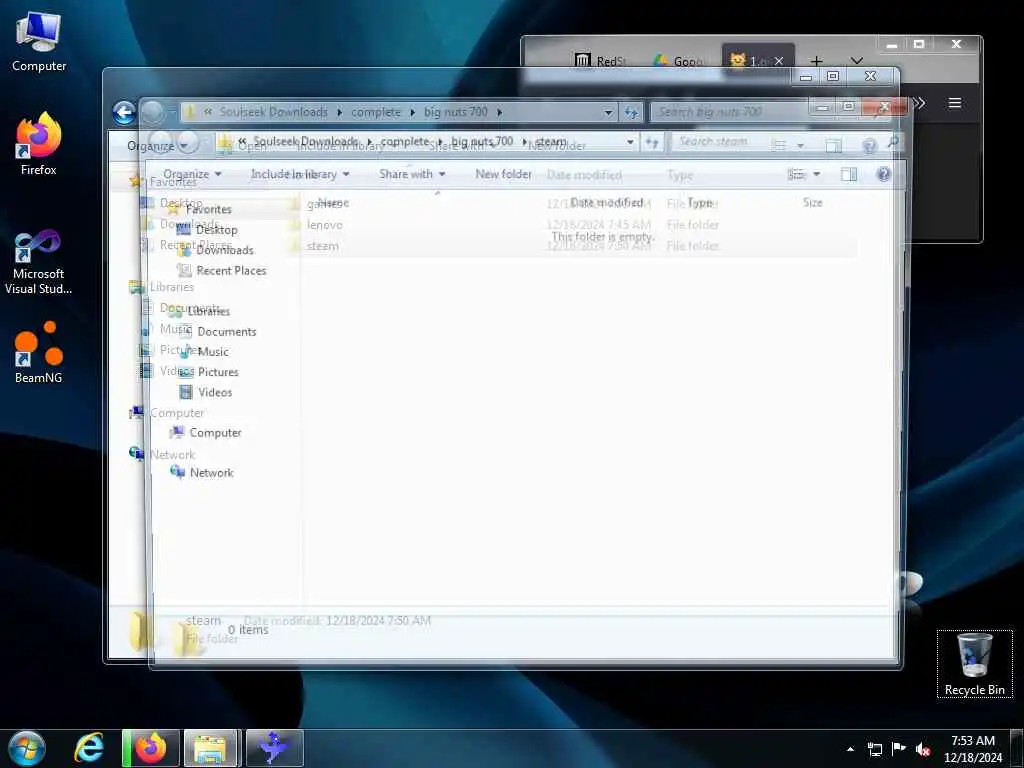The width and height of the screenshot is (1024, 768).
Task: Open the Share with dropdown
Action: (412, 174)
